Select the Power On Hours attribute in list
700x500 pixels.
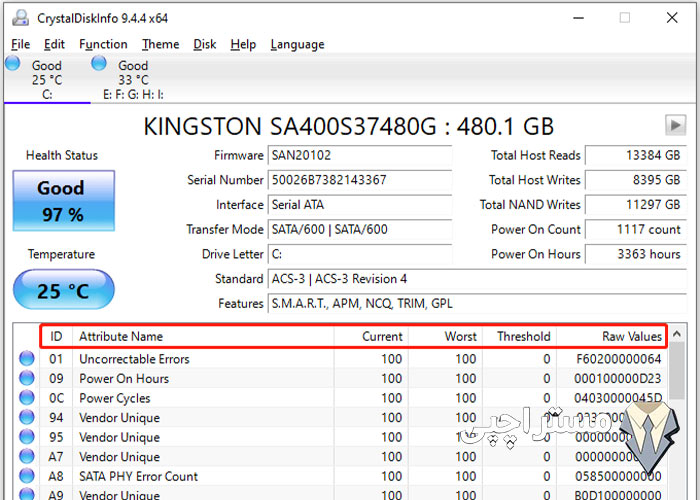124,379
